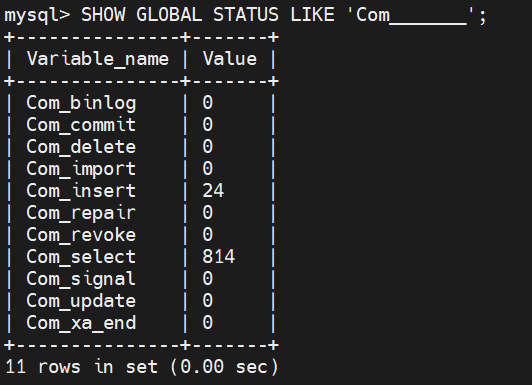The width and height of the screenshot is (532, 385).
Task: Click the Com_delete variable name
Action: pos(81,147)
